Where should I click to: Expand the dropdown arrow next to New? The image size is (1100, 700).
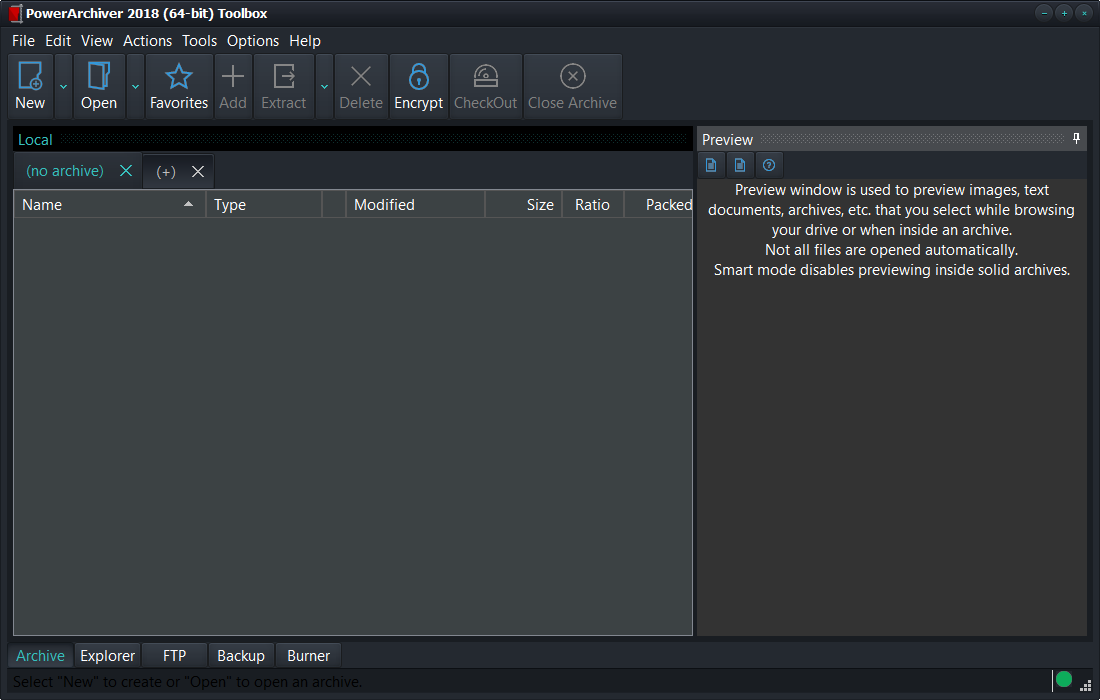(63, 87)
